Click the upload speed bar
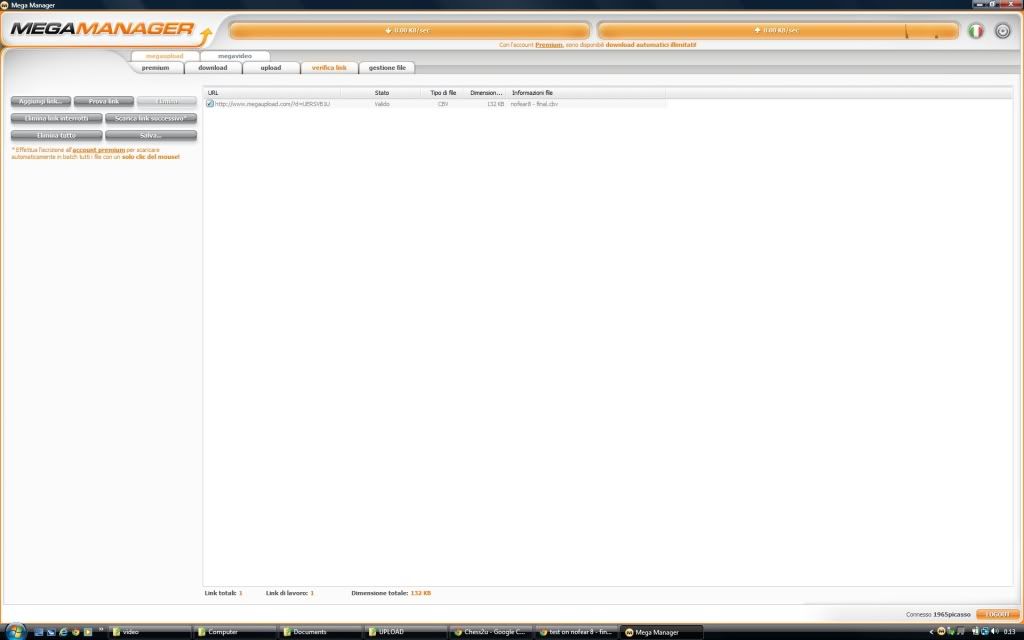Screen dimensions: 1024x640 [x=778, y=30]
